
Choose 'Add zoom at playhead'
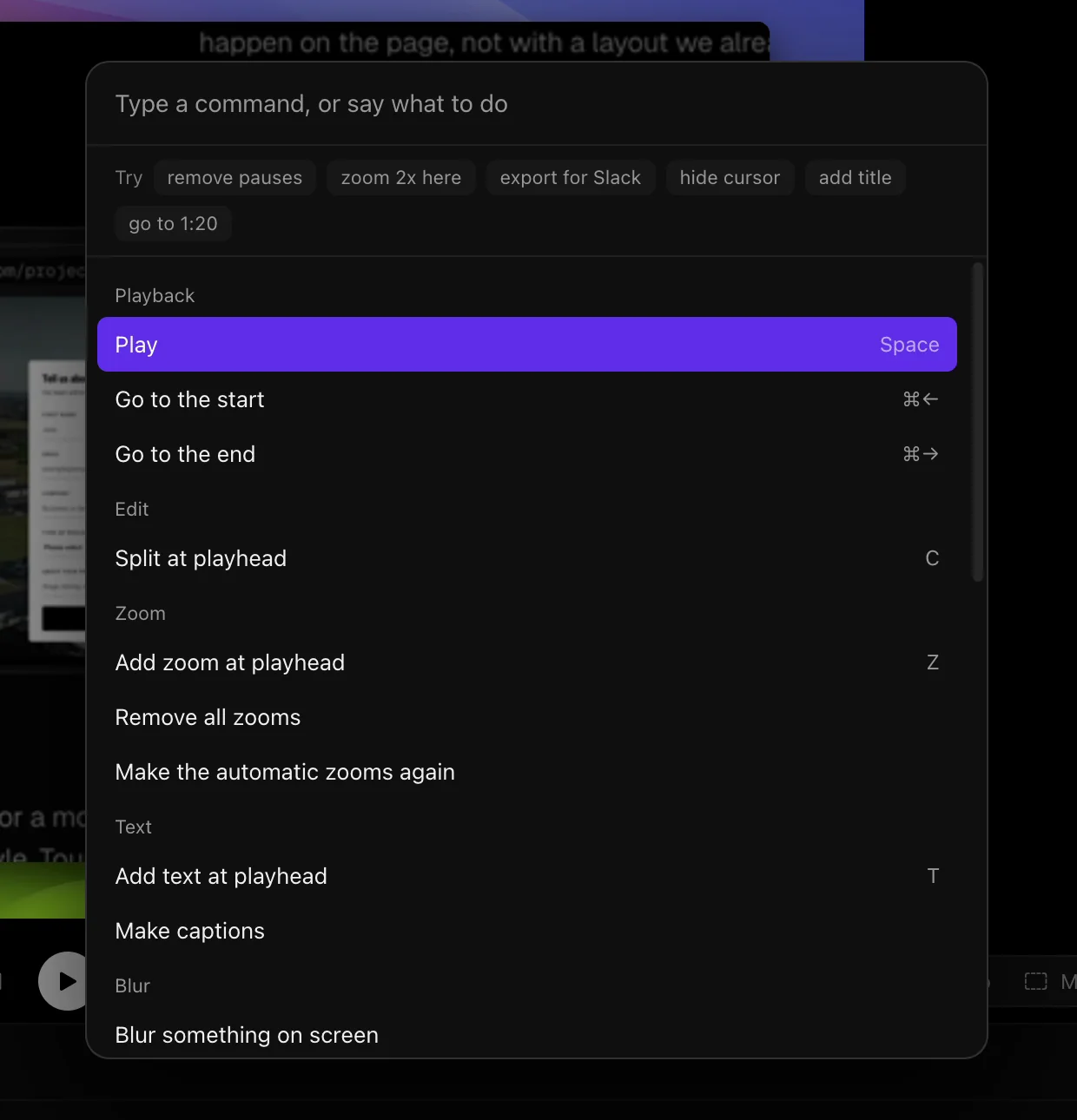tap(527, 662)
